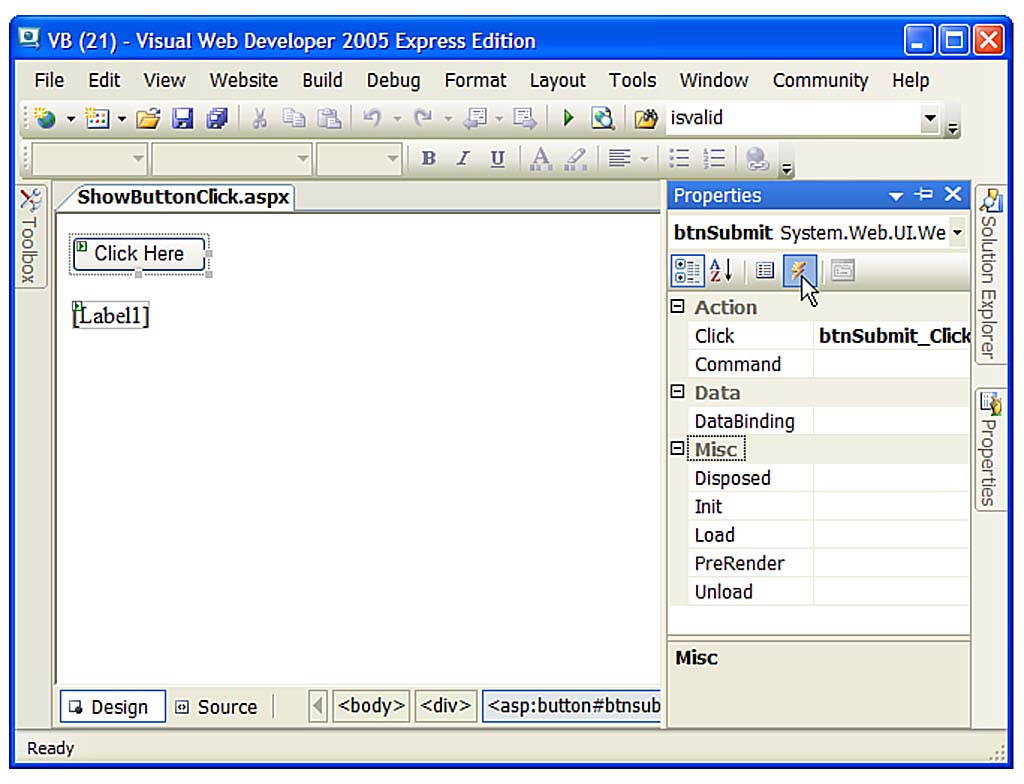Viewport: 1024px width, 784px height.
Task: Select the <body> tag navigator button
Action: pyautogui.click(x=371, y=706)
